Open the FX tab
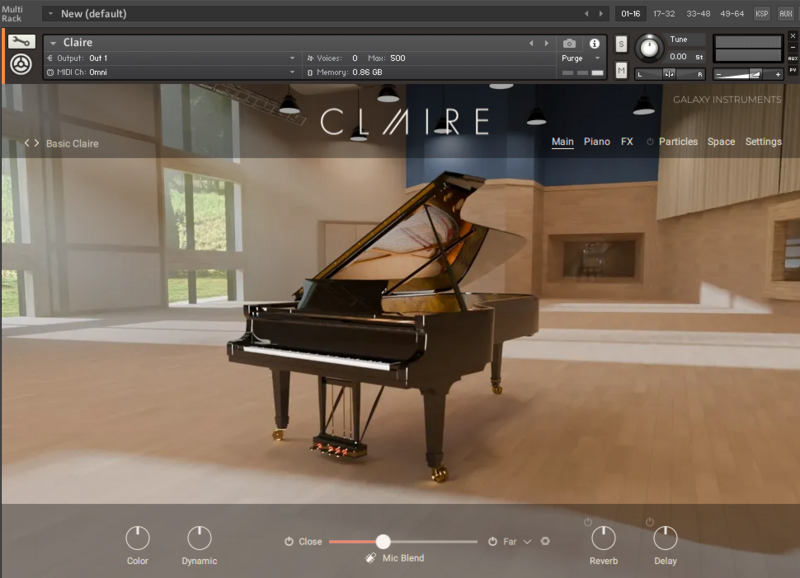This screenshot has width=800, height=578. click(x=627, y=142)
